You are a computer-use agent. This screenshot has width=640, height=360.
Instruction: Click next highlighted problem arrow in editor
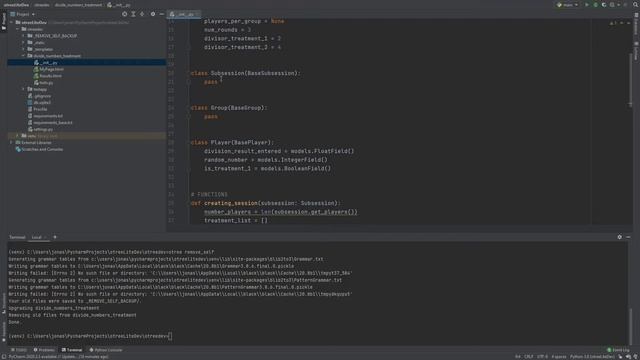tap(629, 23)
